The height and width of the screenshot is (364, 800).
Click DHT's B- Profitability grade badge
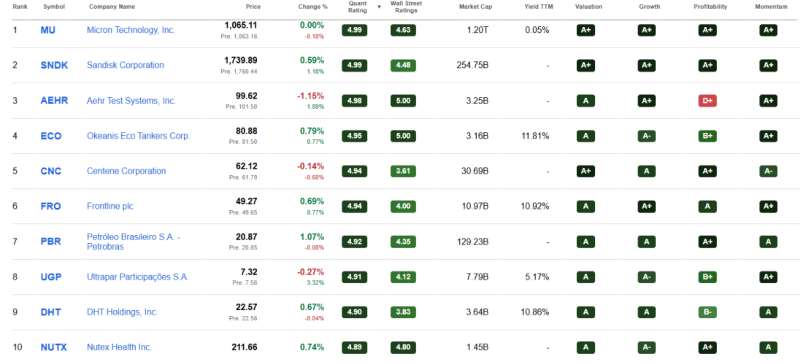click(708, 312)
